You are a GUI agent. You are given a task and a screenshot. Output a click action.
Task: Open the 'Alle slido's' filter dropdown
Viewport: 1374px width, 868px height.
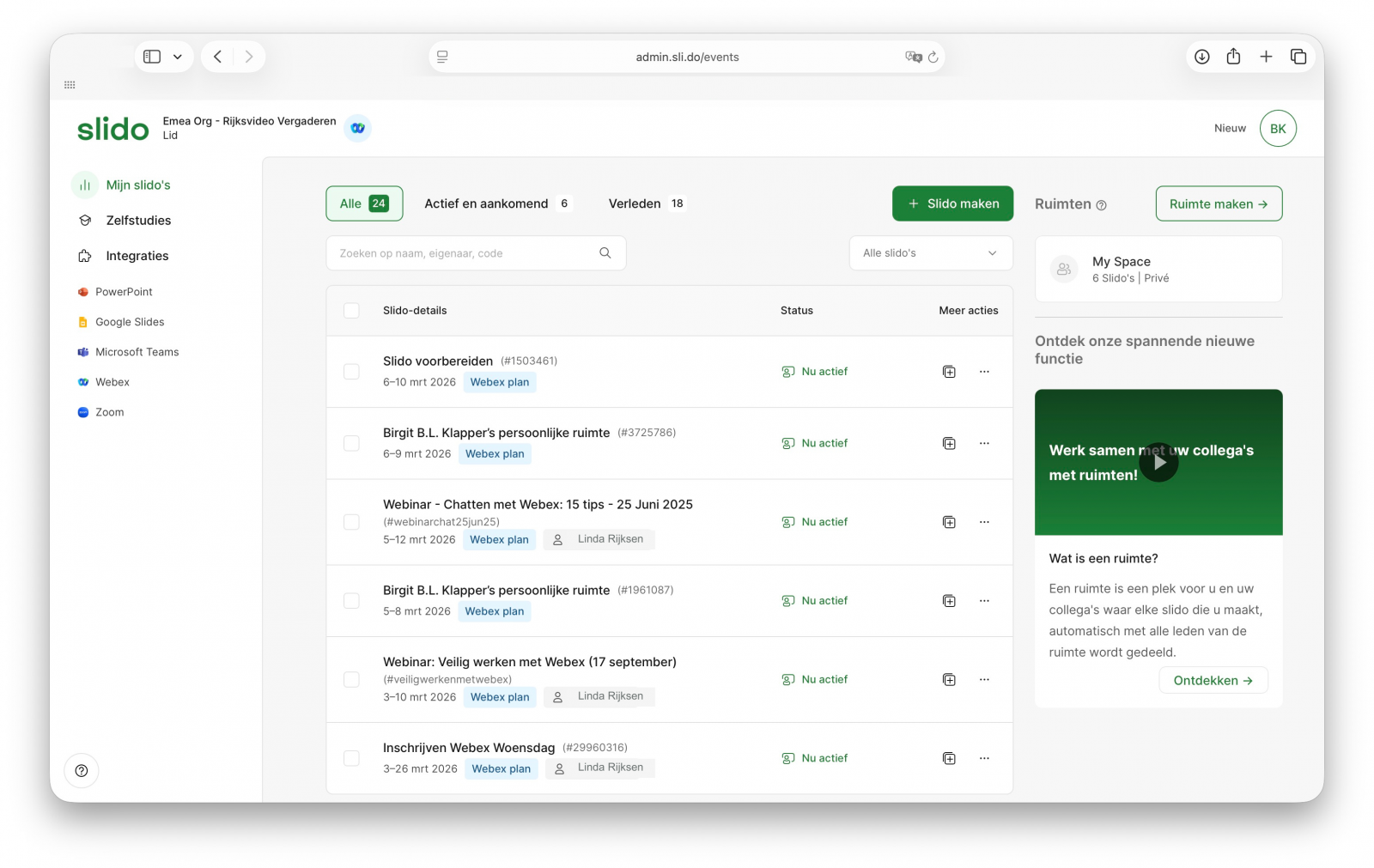click(x=930, y=252)
